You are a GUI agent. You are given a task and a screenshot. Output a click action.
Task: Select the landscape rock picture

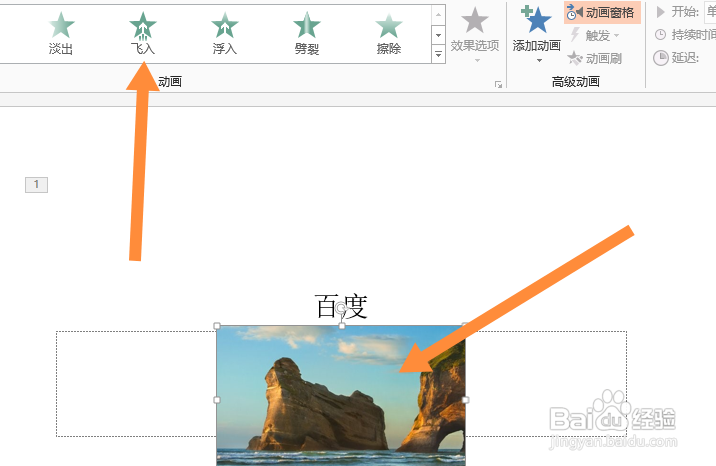point(341,395)
